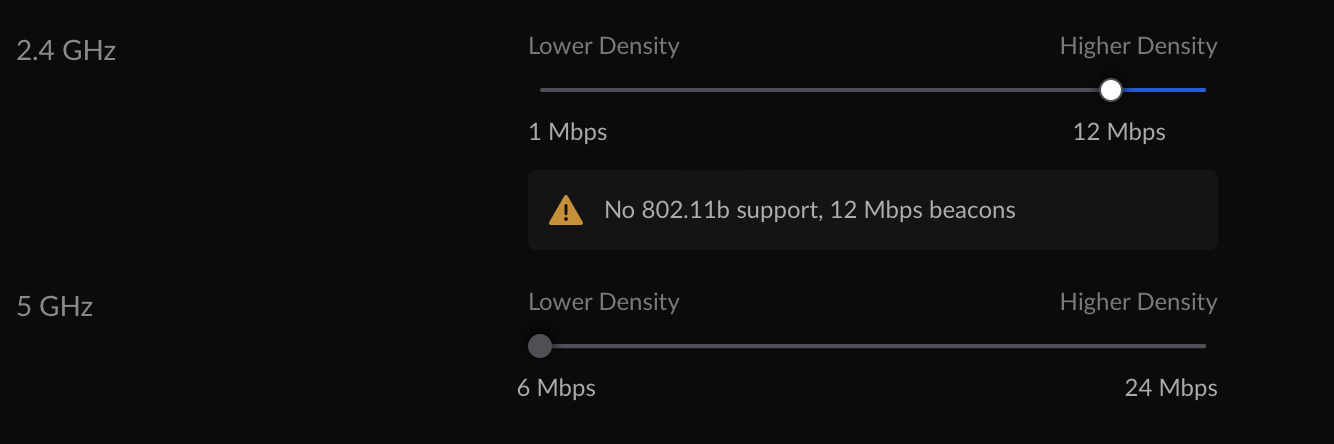Image resolution: width=1334 pixels, height=444 pixels.
Task: Click the right end of 5 GHz slider track
Action: [x=1202, y=346]
